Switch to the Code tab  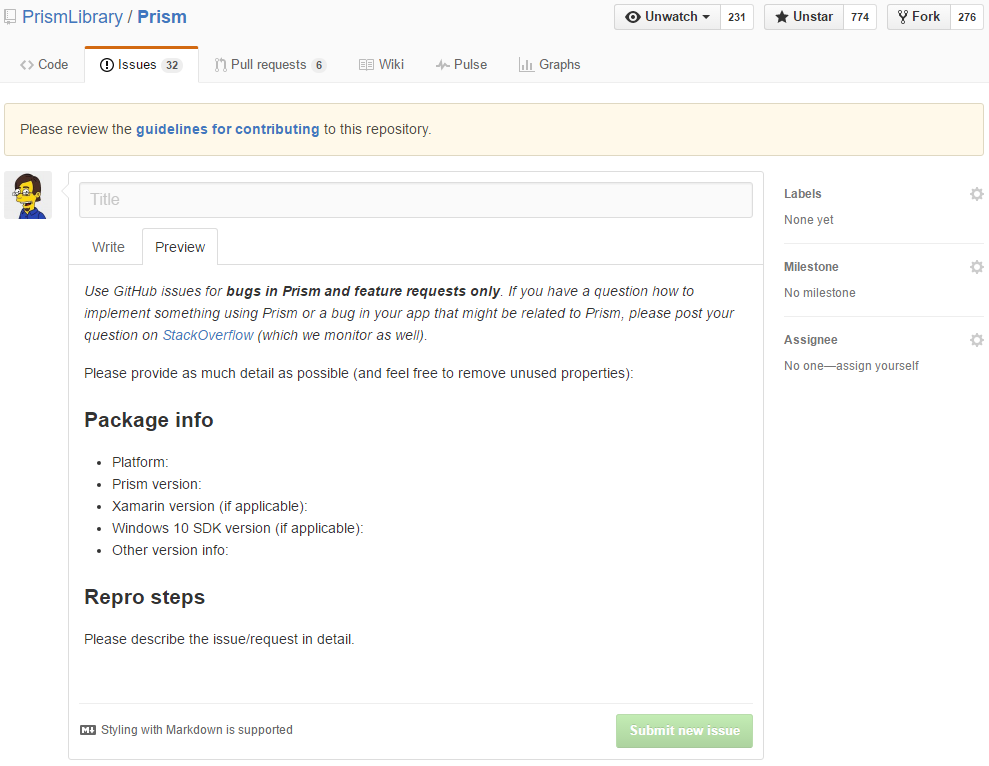pyautogui.click(x=44, y=64)
